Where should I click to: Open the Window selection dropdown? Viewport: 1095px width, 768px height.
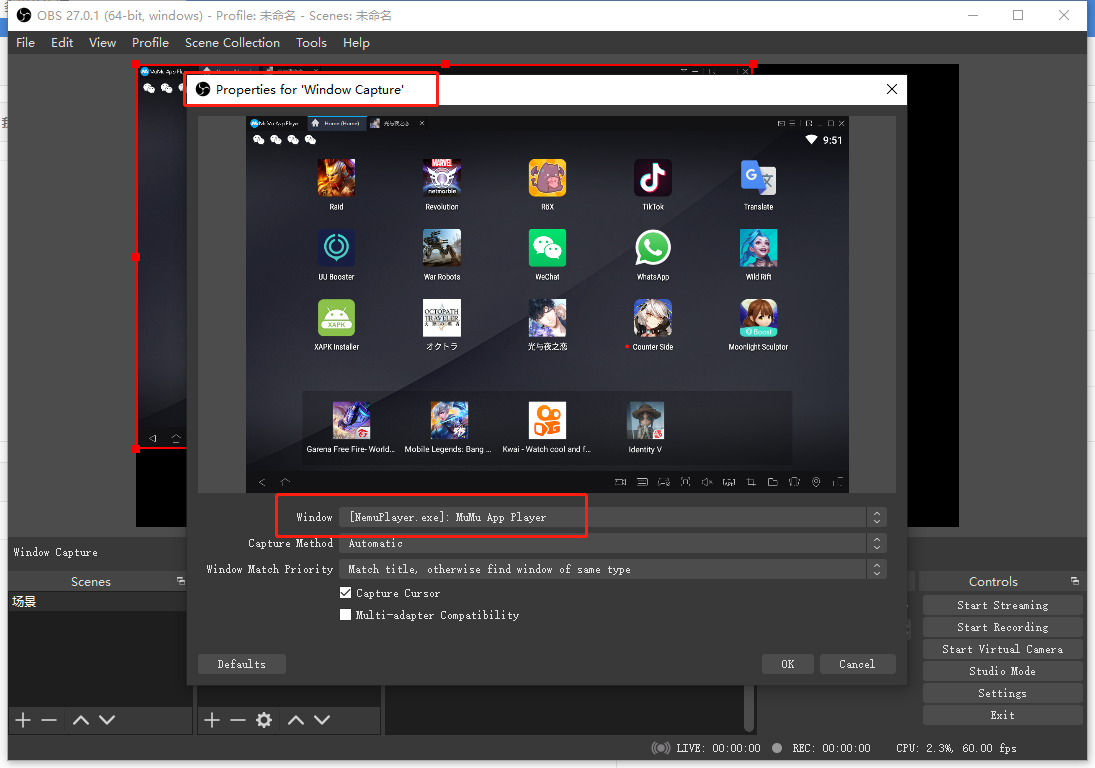(613, 517)
